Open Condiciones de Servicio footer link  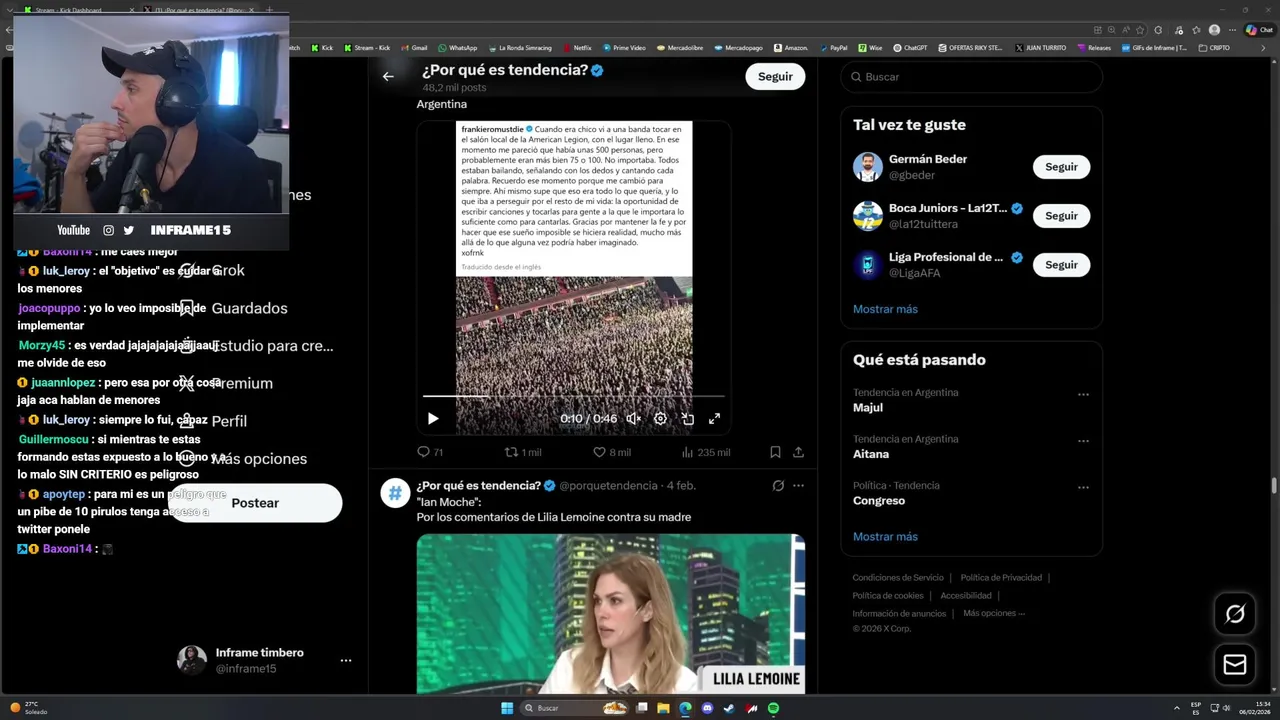(897, 578)
